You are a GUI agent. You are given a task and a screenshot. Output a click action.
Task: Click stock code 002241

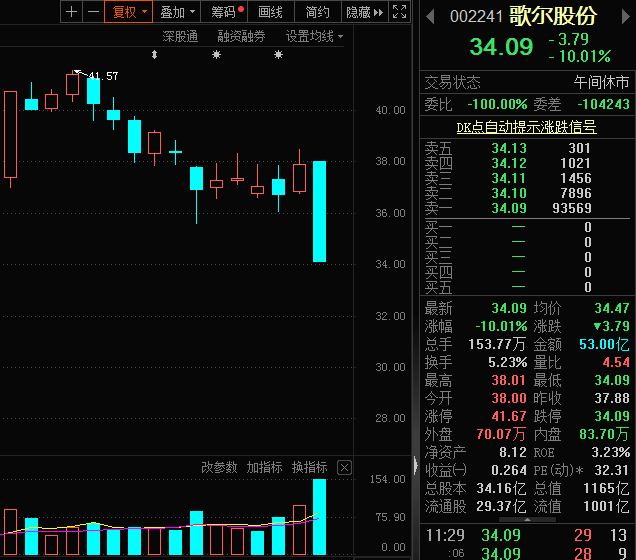pyautogui.click(x=476, y=17)
